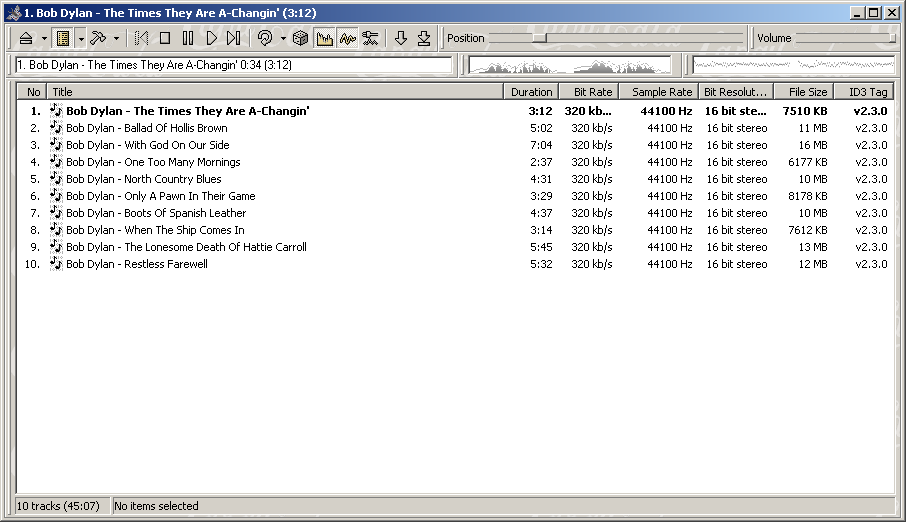Sort by the ID3 Tag column header
This screenshot has height=522, width=906.
pyautogui.click(x=864, y=92)
